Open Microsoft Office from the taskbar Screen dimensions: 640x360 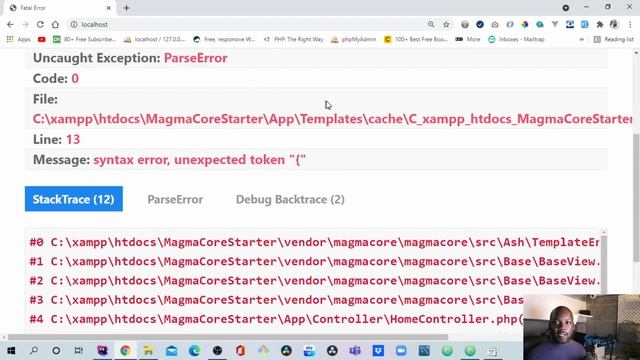click(240, 351)
